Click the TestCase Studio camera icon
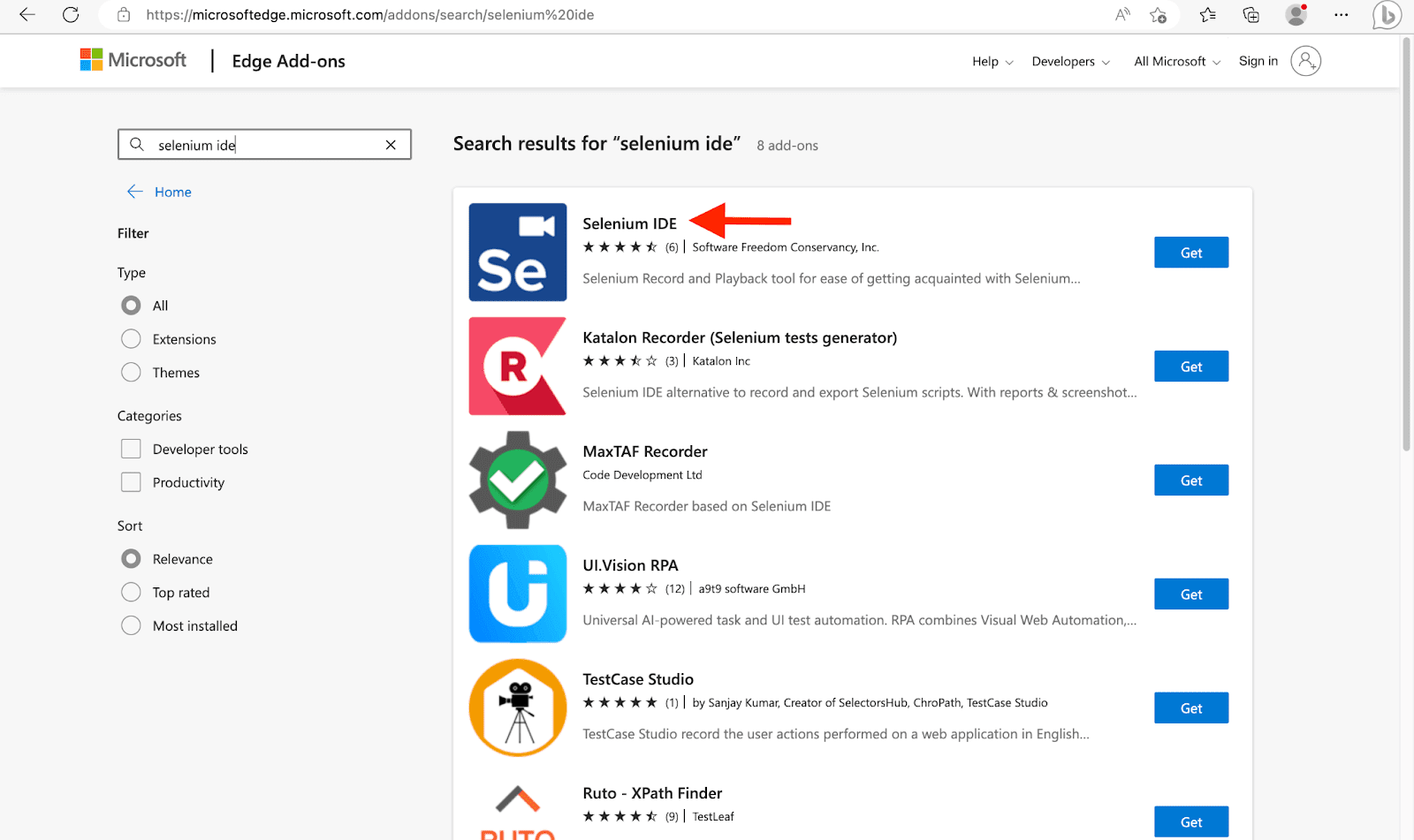Image resolution: width=1414 pixels, height=840 pixels. click(517, 707)
